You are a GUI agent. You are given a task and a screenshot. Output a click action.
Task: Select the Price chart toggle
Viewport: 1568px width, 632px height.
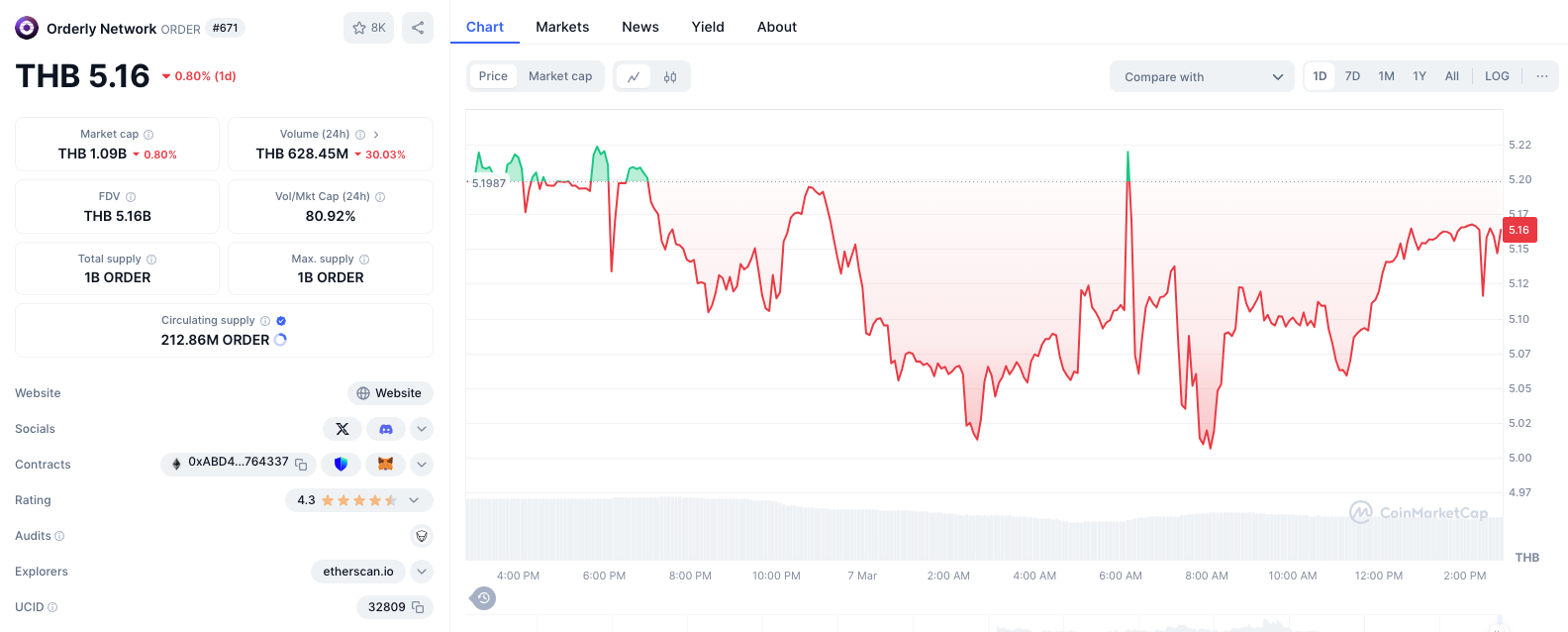point(493,76)
